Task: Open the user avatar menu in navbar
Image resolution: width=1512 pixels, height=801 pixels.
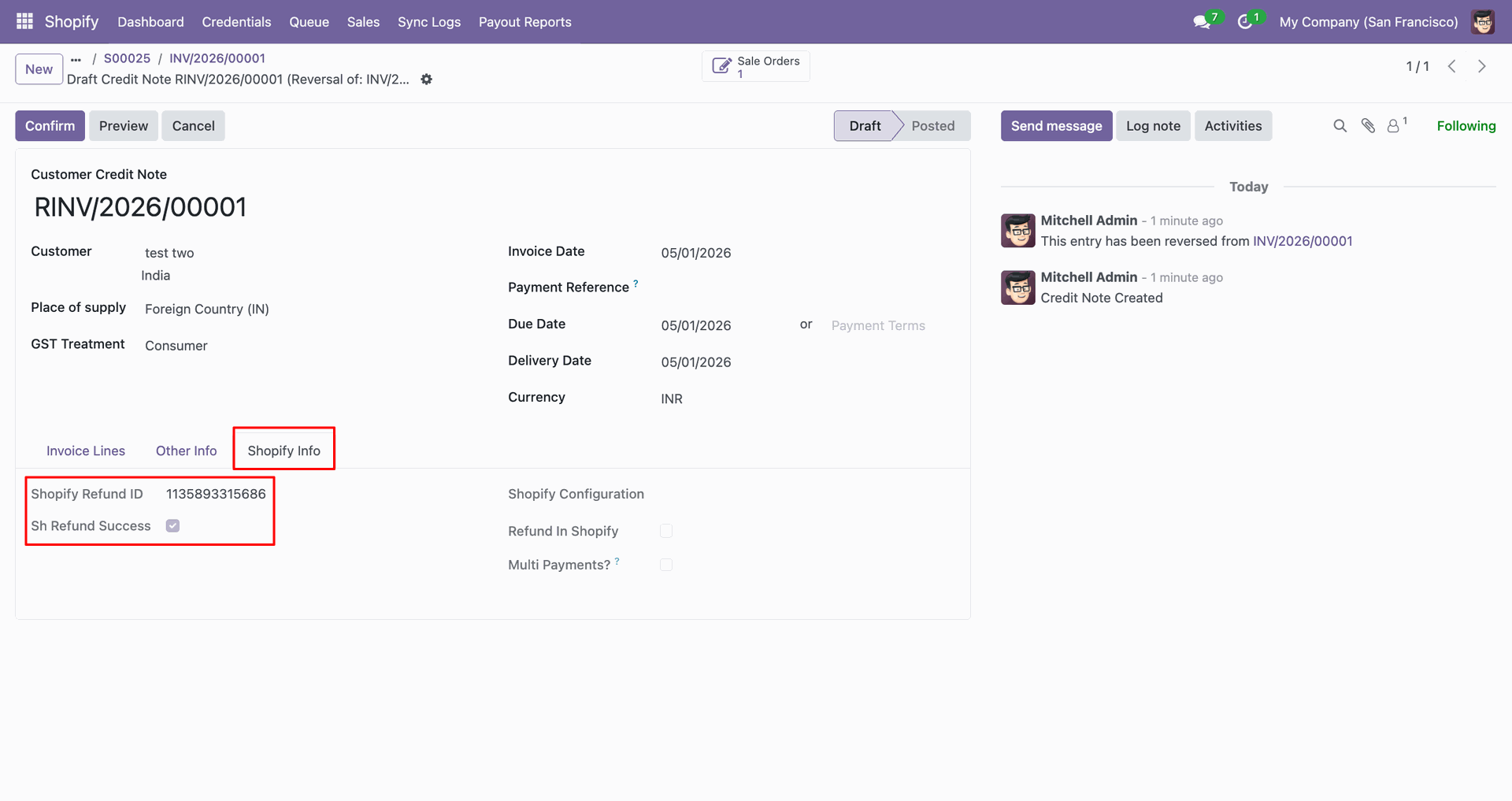Action: click(1483, 22)
